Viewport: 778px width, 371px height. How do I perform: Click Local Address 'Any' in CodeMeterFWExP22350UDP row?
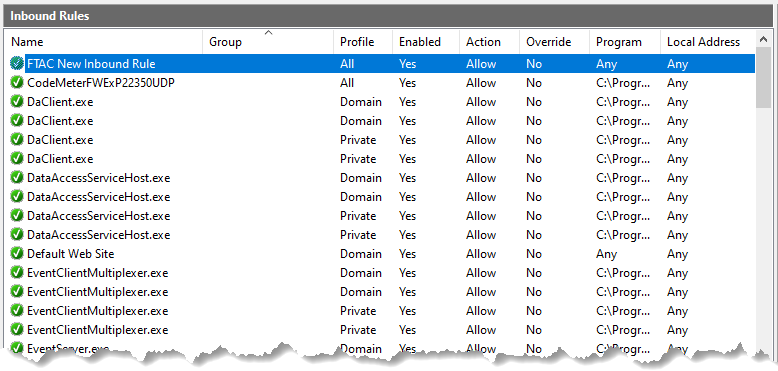(678, 83)
